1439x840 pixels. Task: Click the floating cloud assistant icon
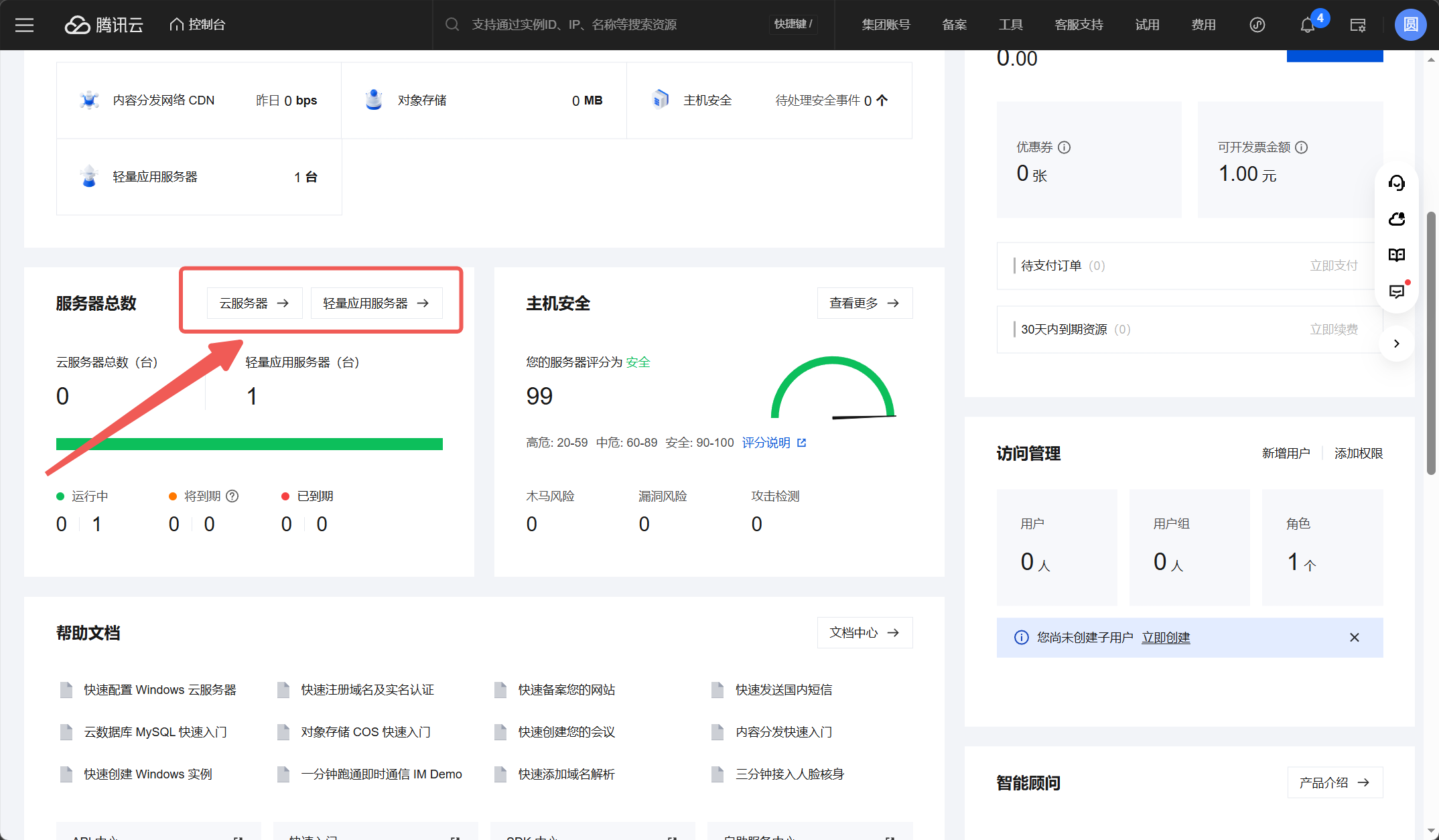coord(1397,219)
